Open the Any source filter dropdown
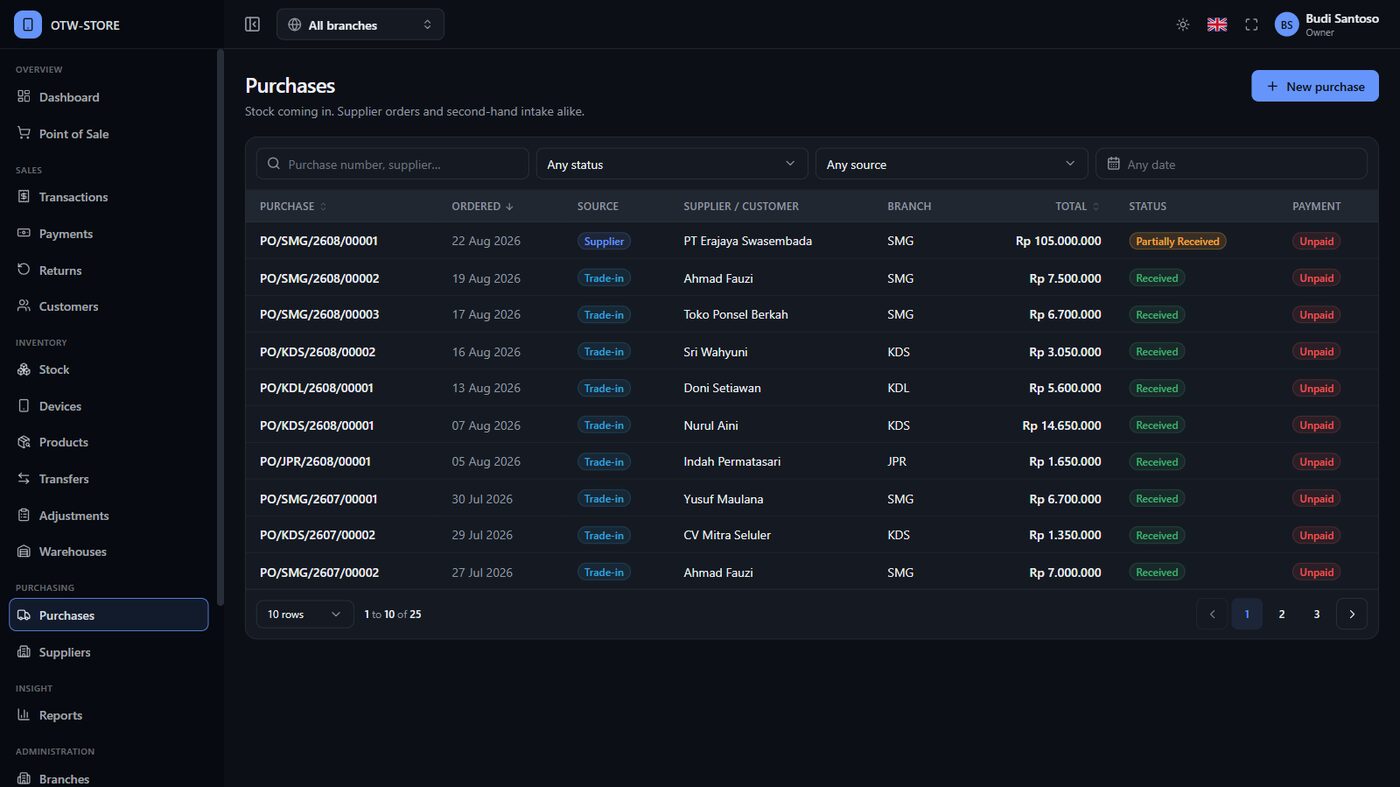The width and height of the screenshot is (1400, 787). [x=951, y=164]
